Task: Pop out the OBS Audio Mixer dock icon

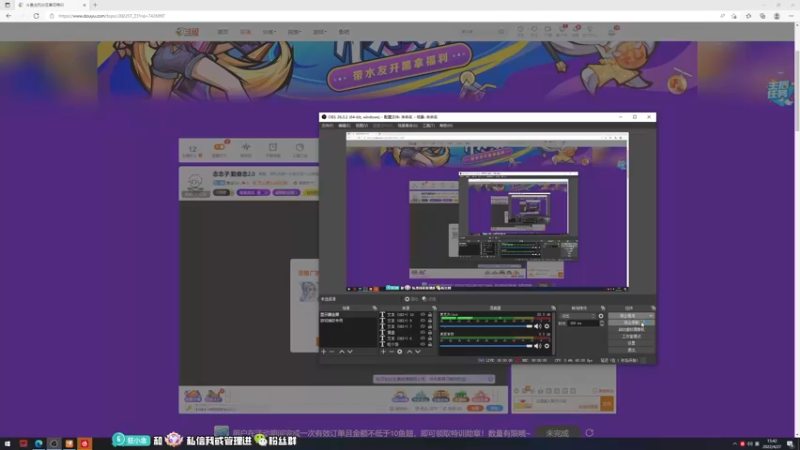Action: coord(553,308)
